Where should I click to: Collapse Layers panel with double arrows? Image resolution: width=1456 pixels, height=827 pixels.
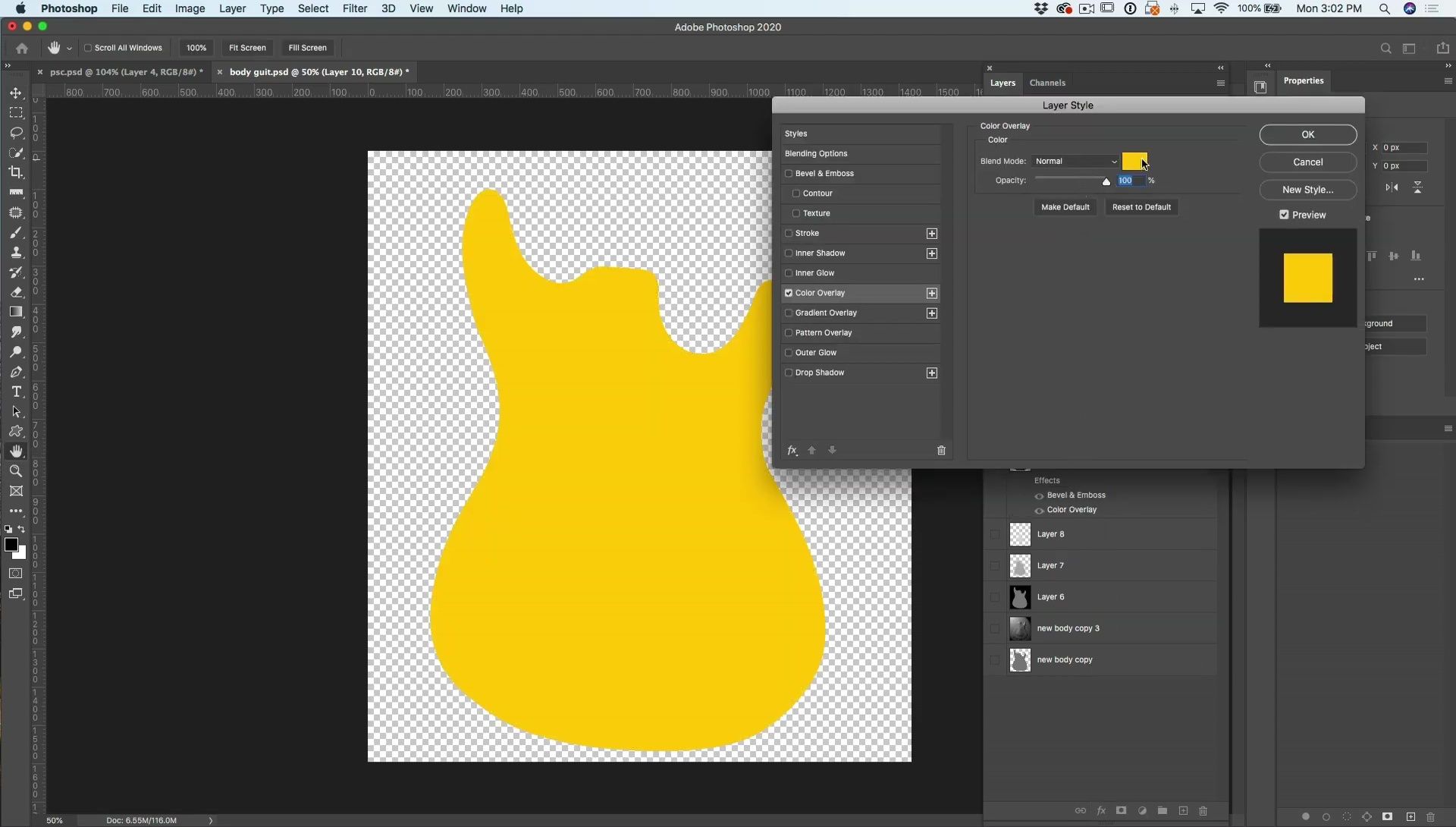[x=1220, y=68]
